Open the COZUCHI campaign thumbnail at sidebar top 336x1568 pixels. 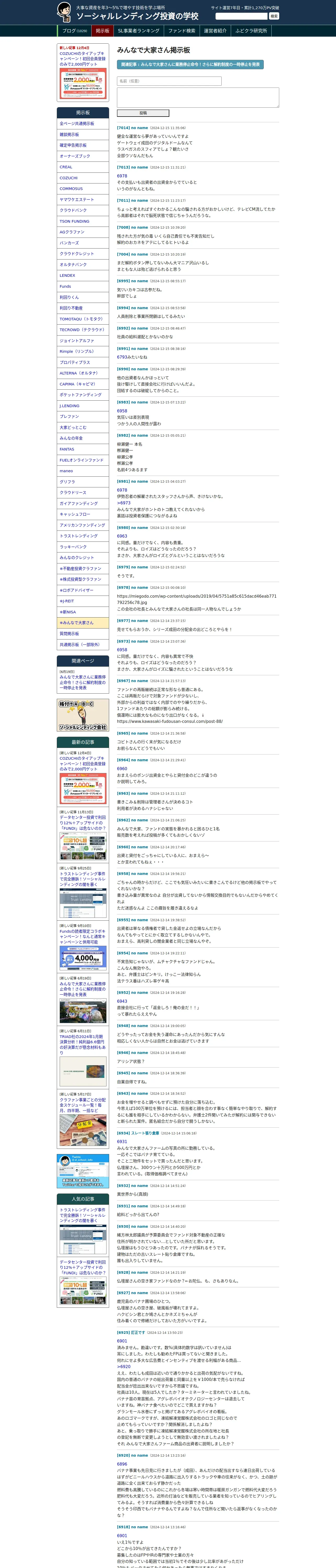83,83
